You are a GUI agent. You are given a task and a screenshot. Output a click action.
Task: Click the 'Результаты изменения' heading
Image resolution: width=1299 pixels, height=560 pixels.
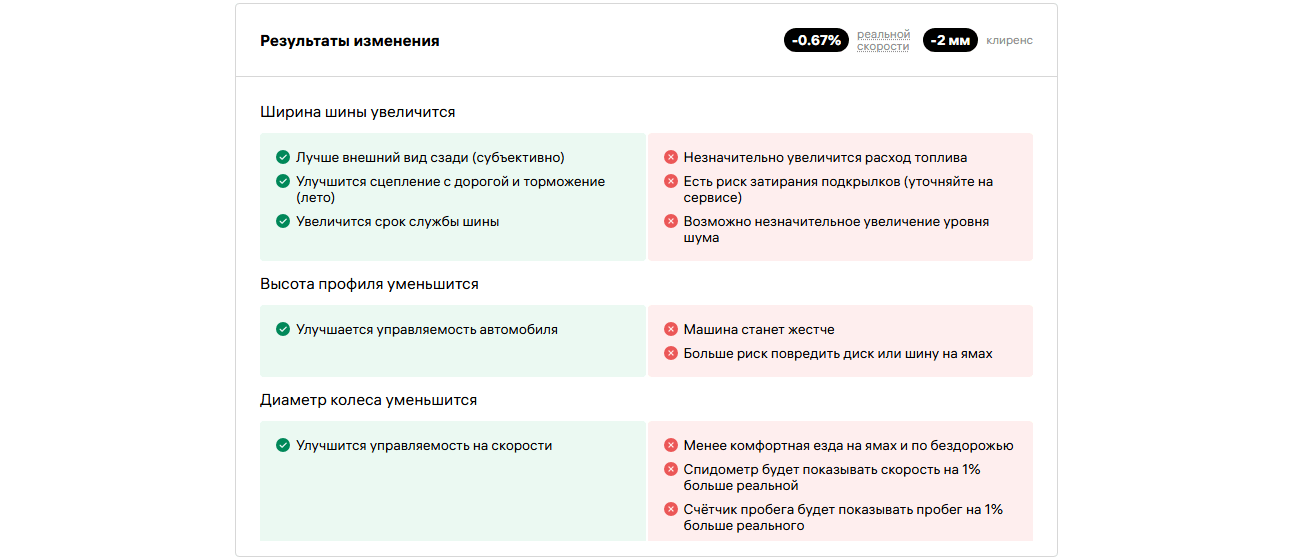(350, 41)
